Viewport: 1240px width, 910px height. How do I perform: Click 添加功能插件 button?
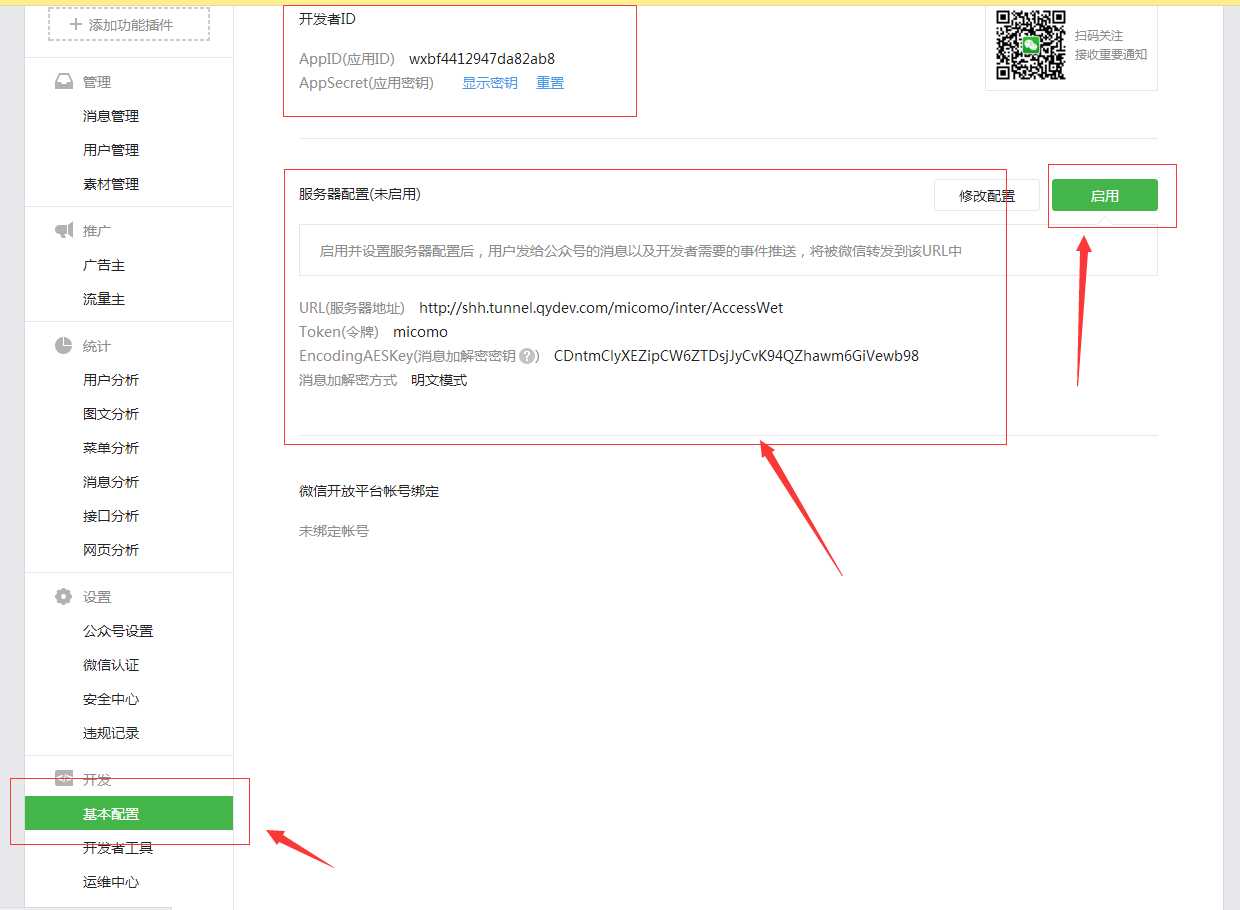[x=129, y=24]
